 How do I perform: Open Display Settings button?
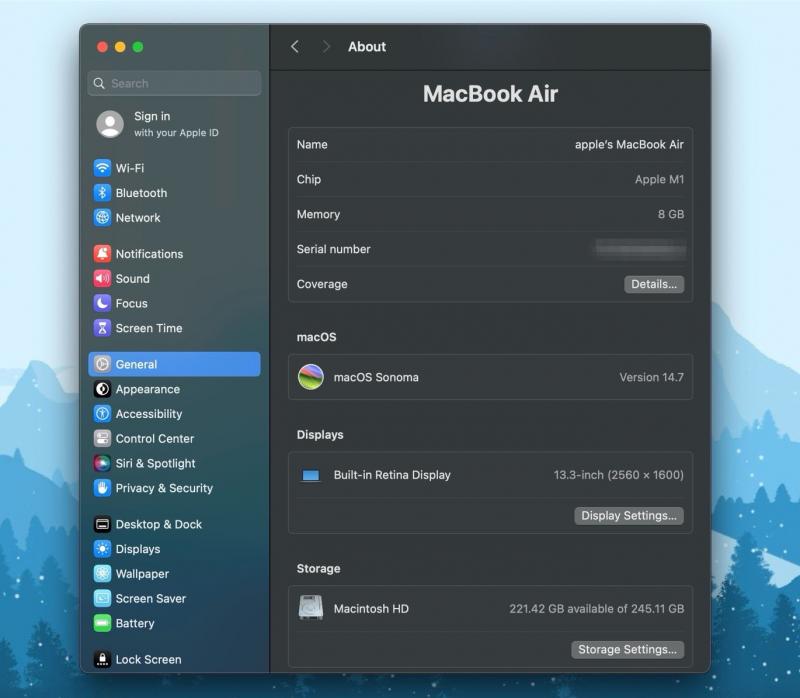(x=629, y=516)
